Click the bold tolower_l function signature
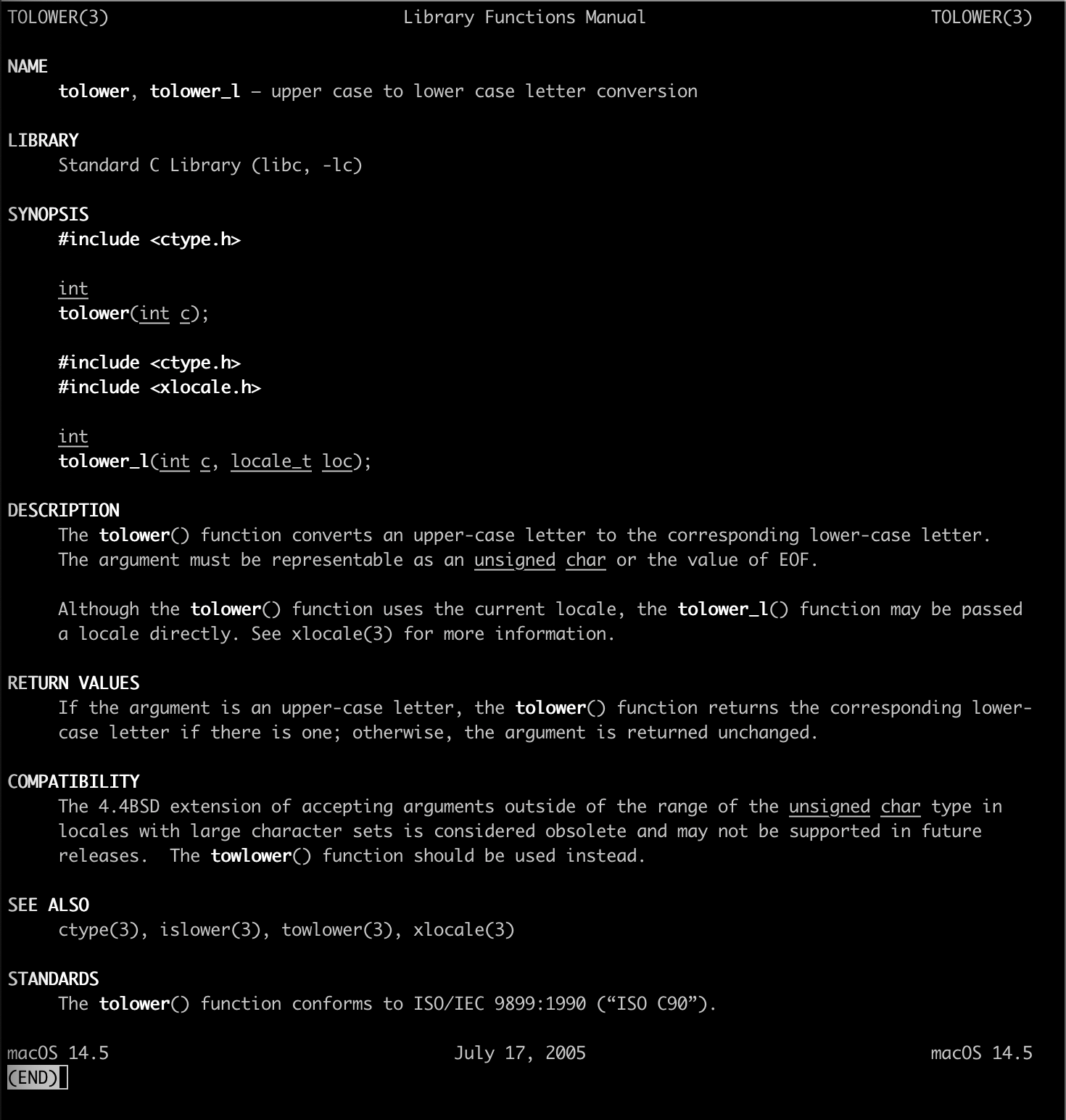 pos(104,461)
